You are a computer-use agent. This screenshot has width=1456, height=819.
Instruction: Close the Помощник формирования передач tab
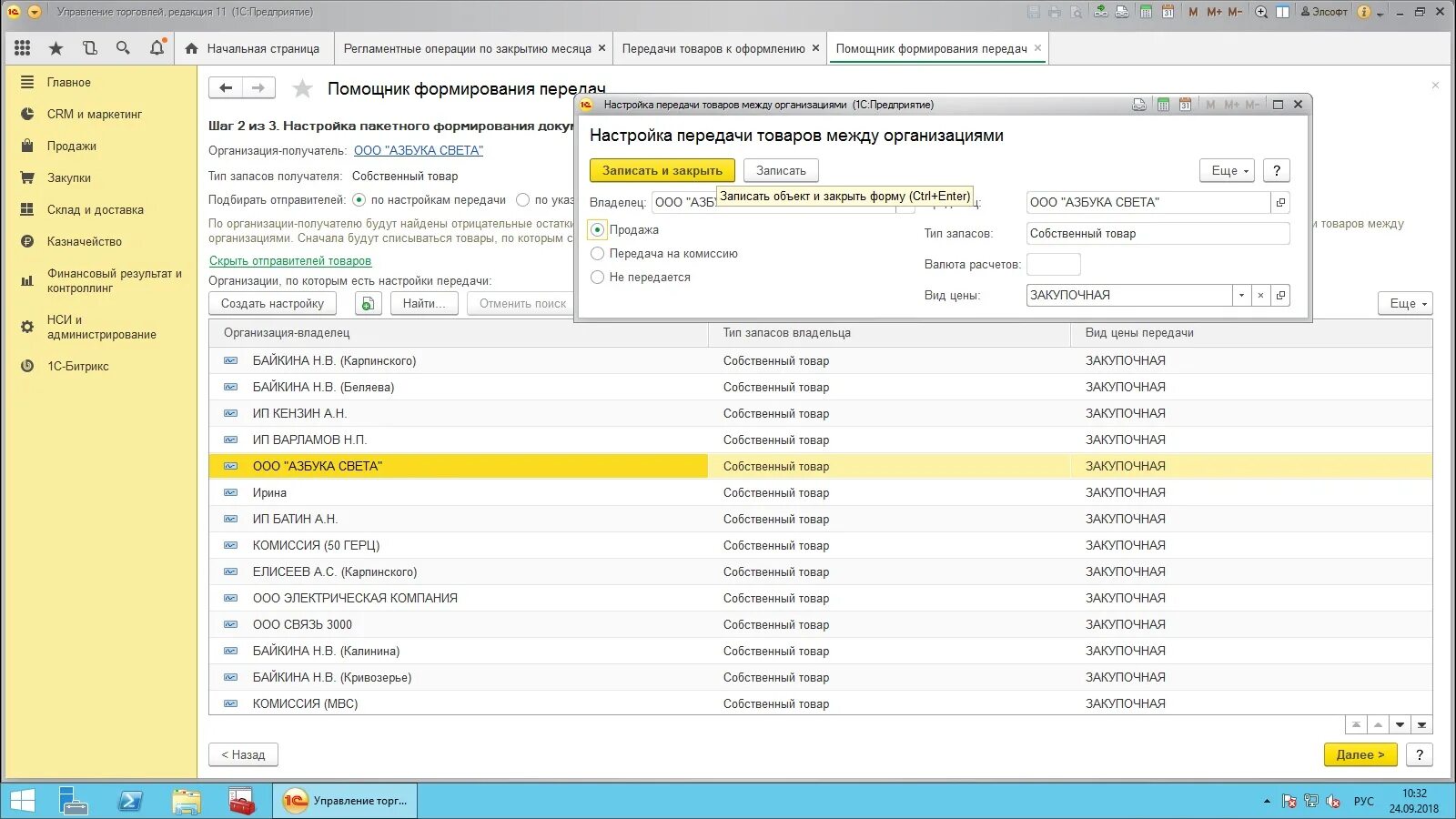coord(1037,48)
